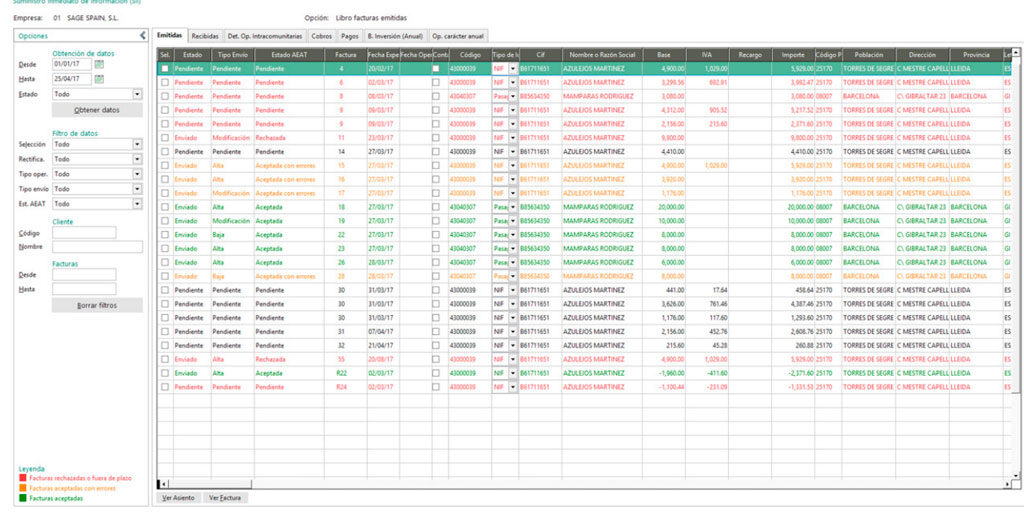Open the Tipo envío filter dropdown

coord(137,188)
